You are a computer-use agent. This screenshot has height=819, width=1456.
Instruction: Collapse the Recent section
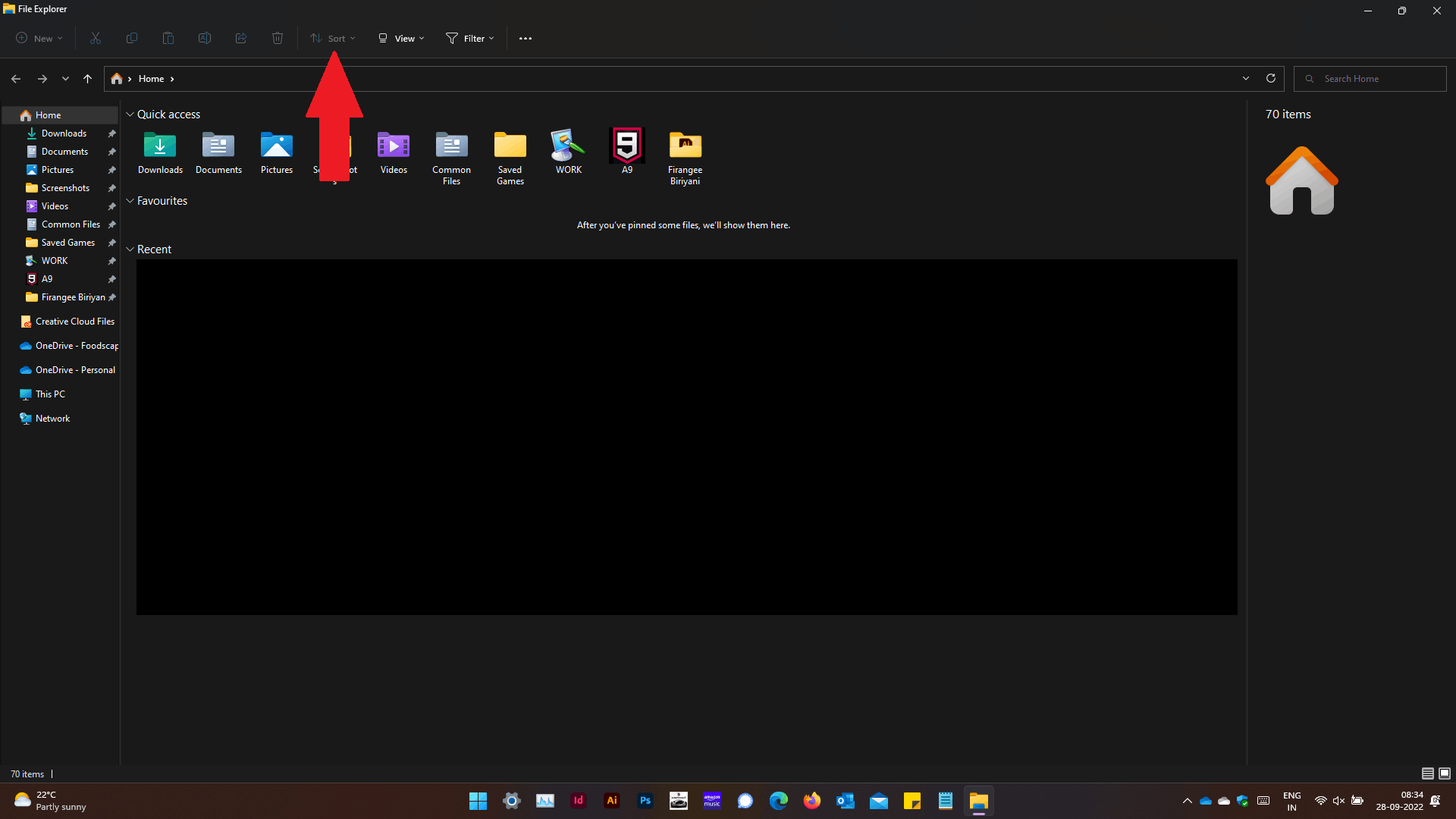tap(130, 249)
